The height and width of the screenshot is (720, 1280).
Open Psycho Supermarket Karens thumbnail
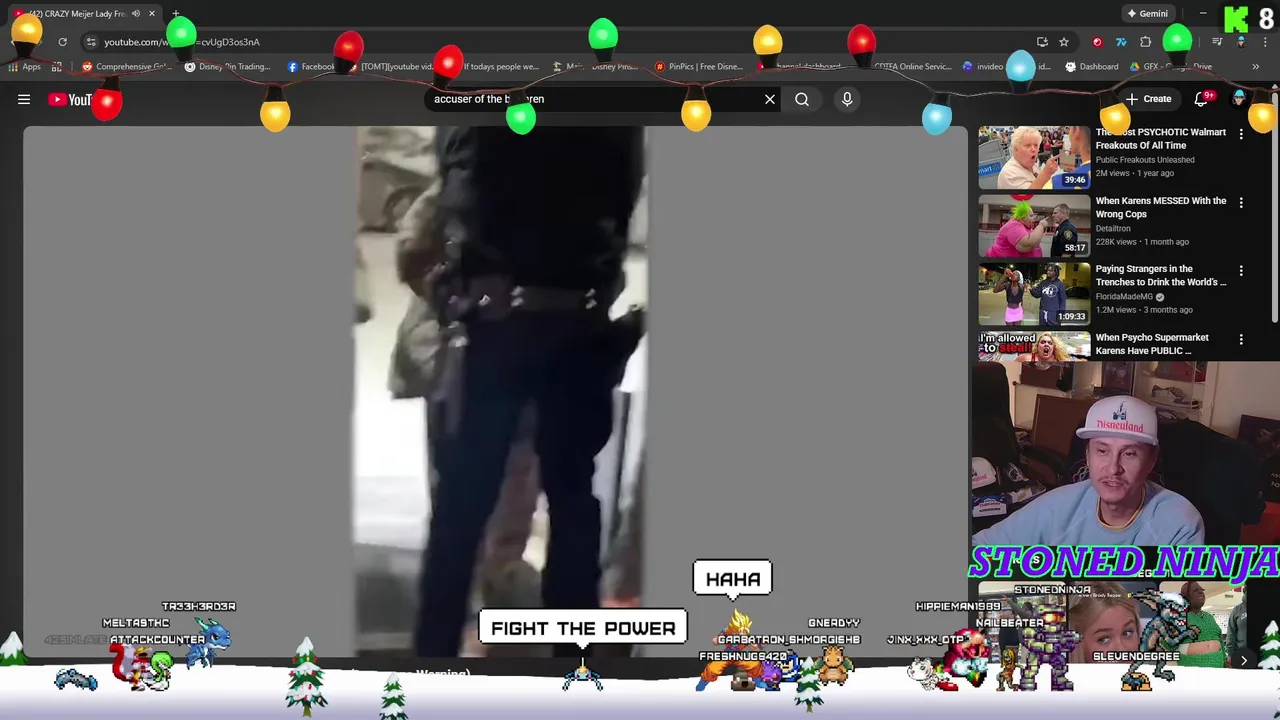click(x=1034, y=346)
